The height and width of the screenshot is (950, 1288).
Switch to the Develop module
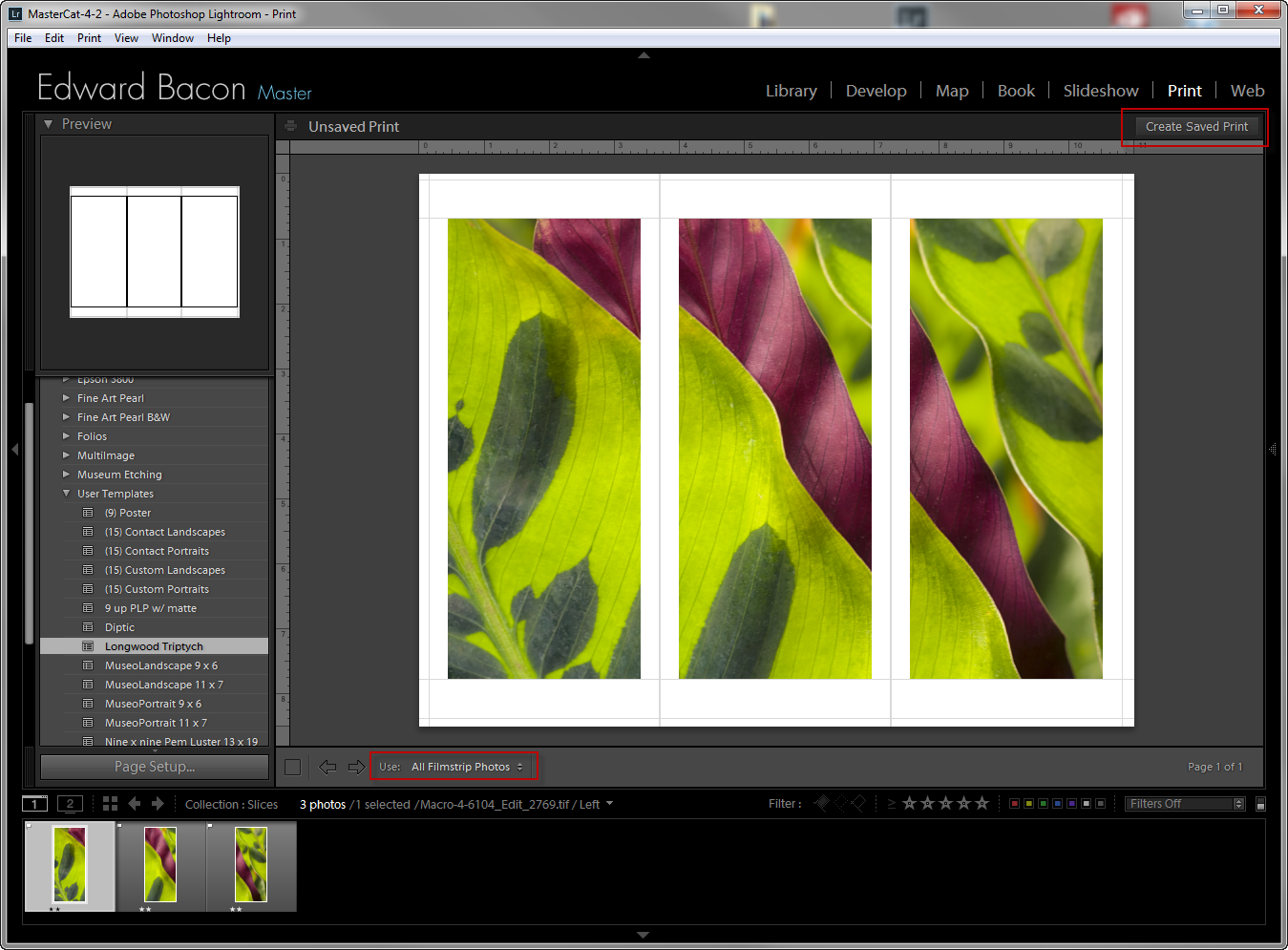pyautogui.click(x=876, y=91)
